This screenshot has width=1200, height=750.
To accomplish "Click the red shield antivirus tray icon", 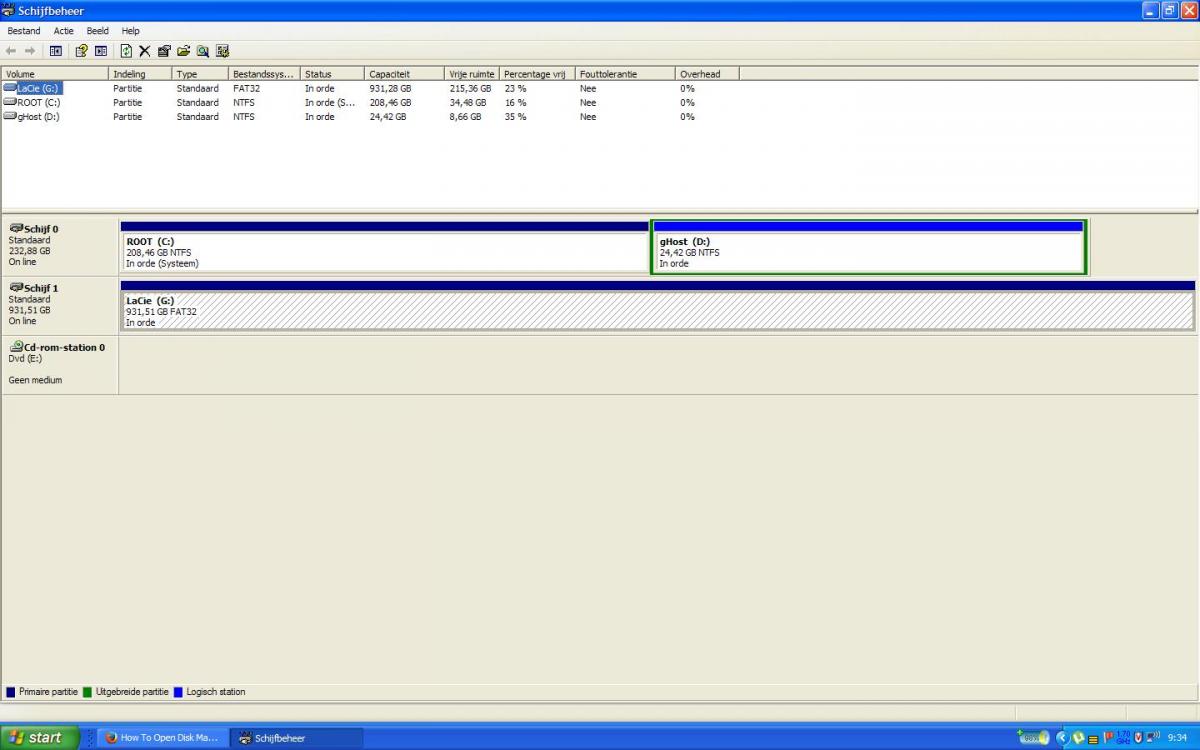I will 1138,738.
